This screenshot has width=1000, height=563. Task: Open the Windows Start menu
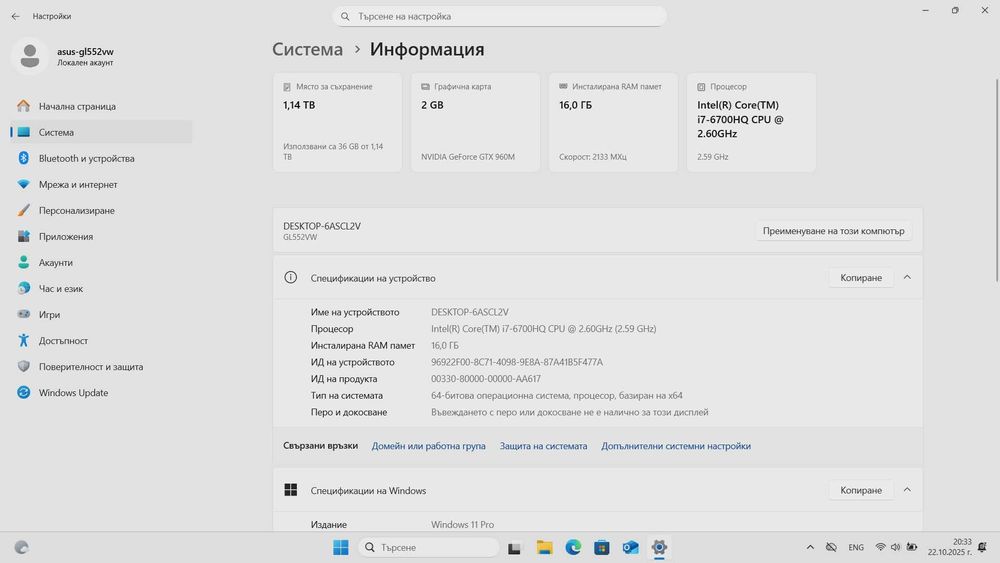click(x=341, y=547)
